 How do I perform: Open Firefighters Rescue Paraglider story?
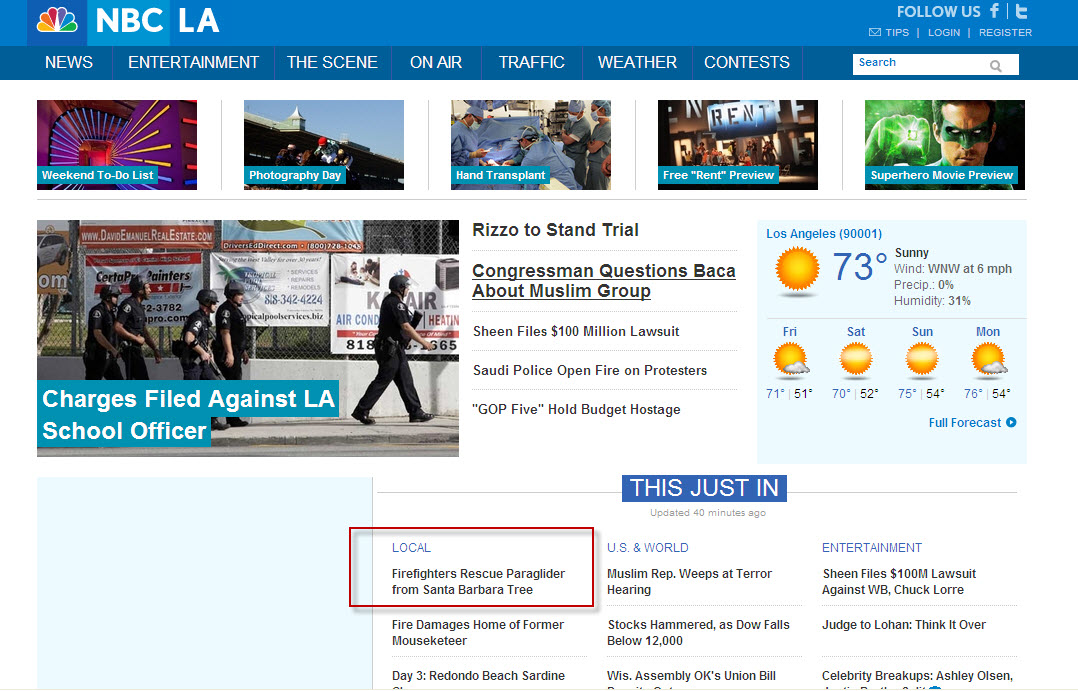(478, 582)
